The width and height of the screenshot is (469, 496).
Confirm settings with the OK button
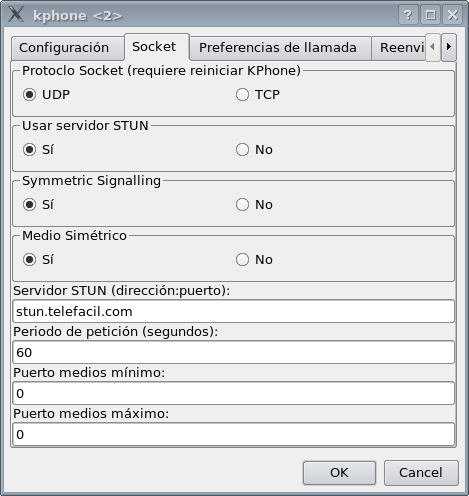coord(339,473)
